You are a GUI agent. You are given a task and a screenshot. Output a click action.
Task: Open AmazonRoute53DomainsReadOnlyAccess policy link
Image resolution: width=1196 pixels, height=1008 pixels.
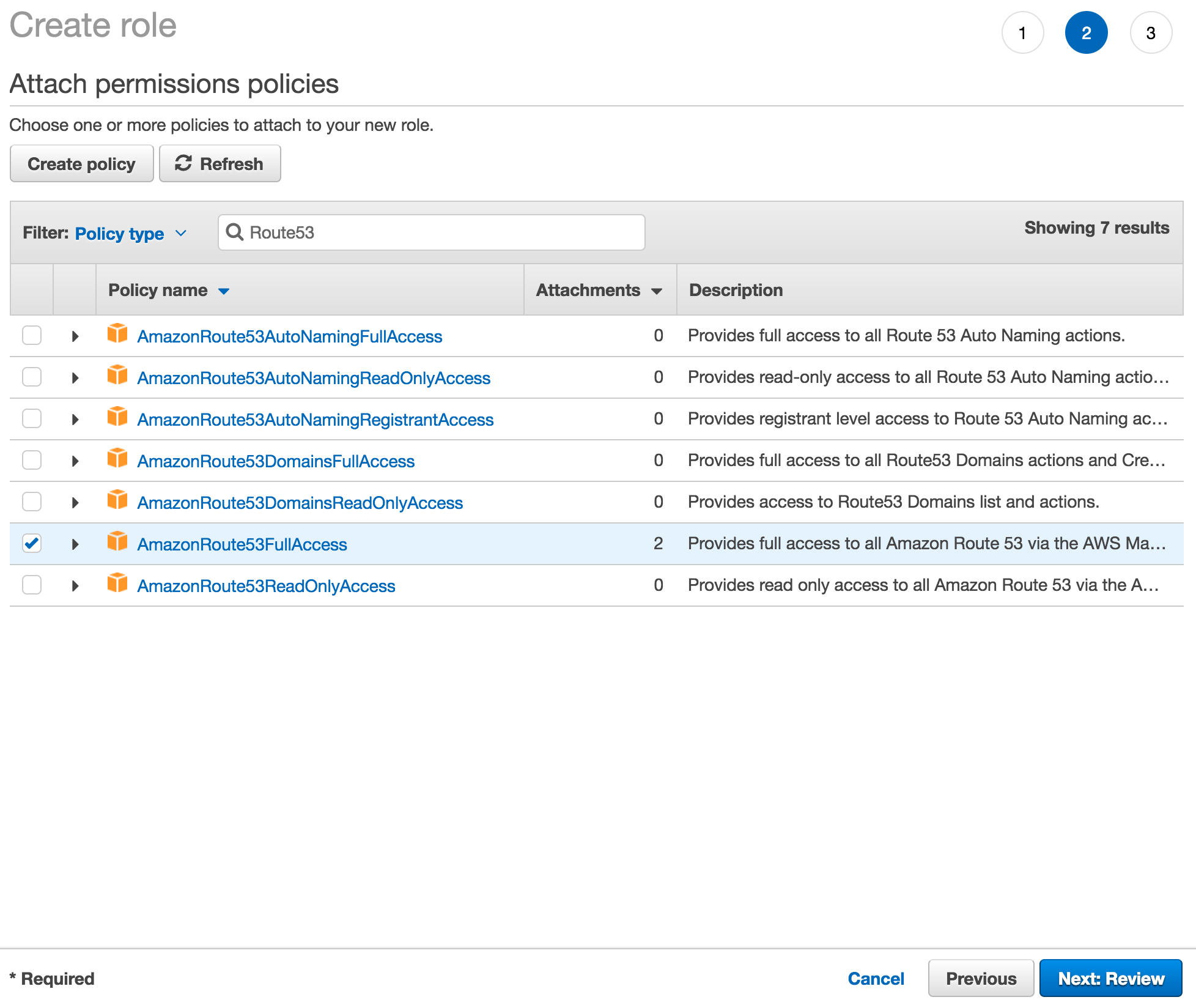point(300,503)
